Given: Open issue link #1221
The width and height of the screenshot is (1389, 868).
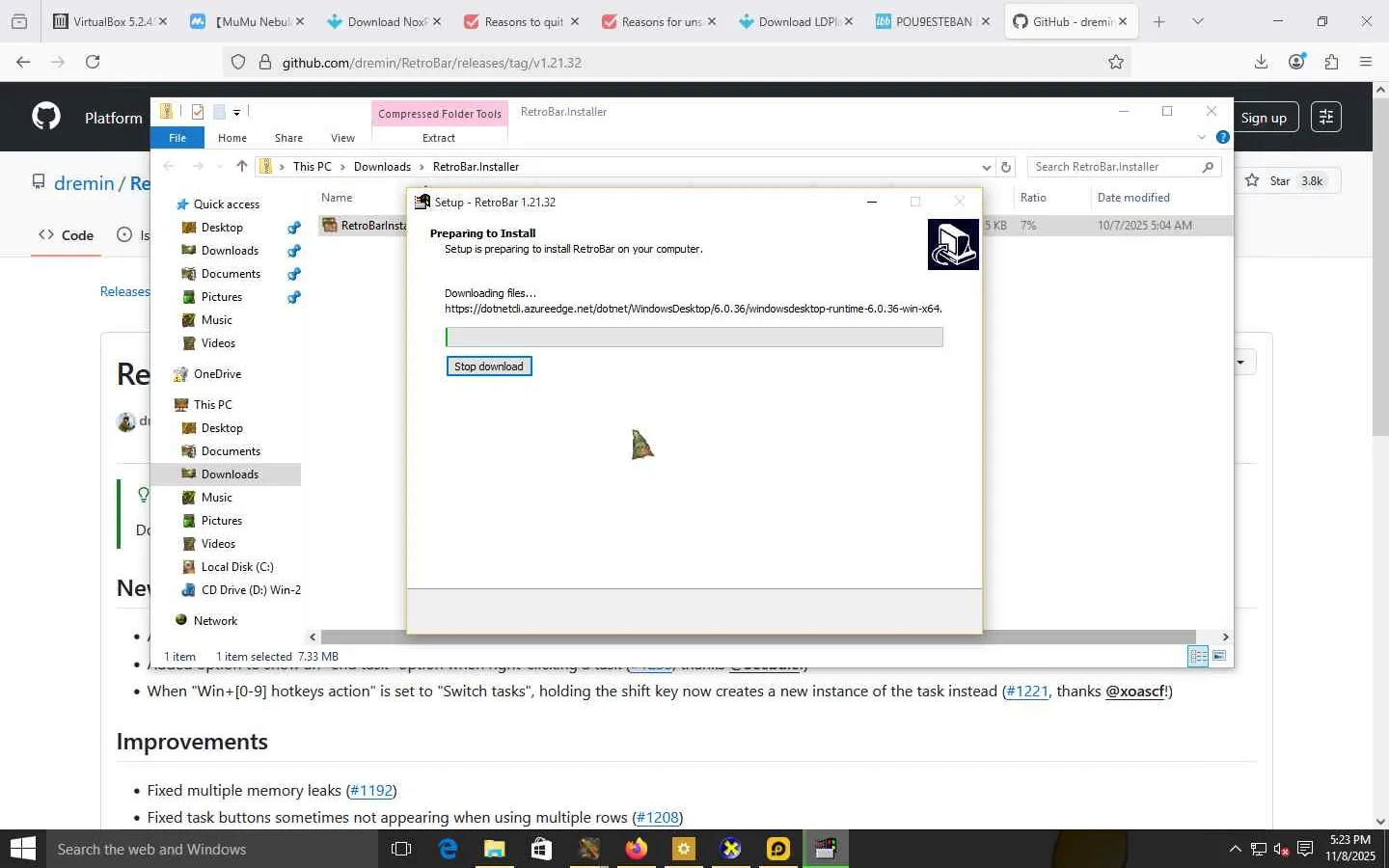Looking at the screenshot, I should tap(1026, 692).
